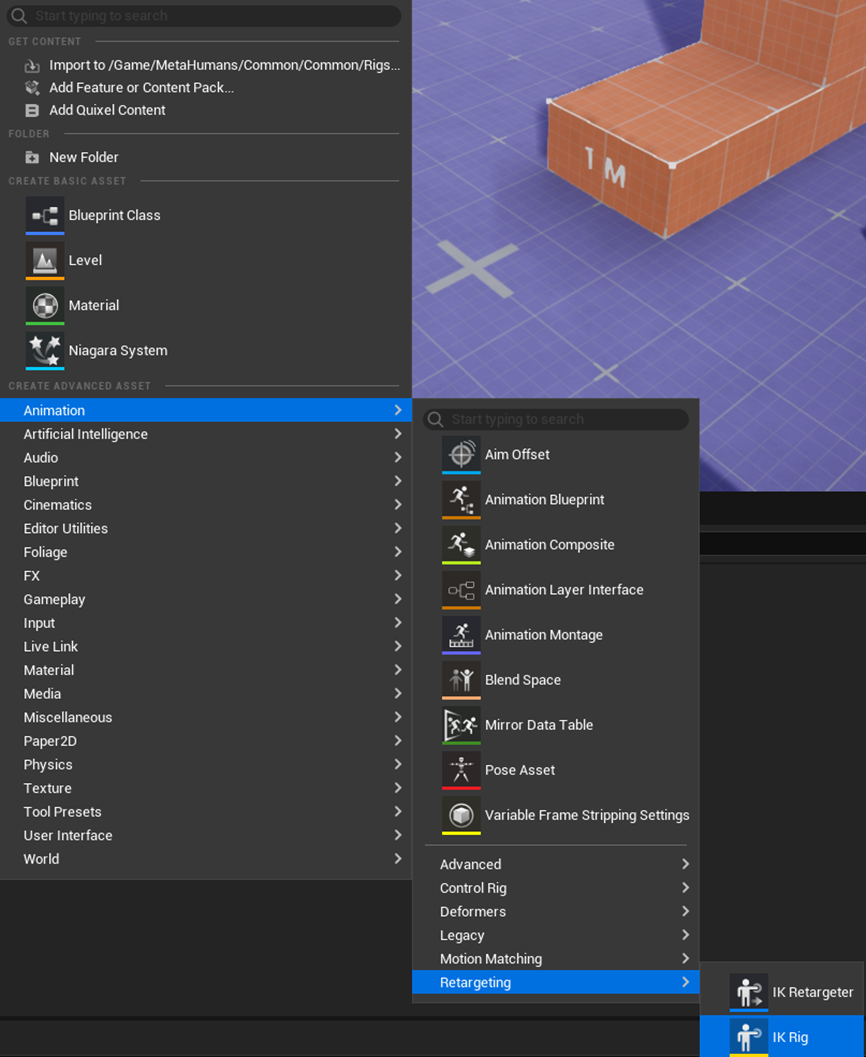
Task: Click the New Folder icon
Action: tap(32, 157)
